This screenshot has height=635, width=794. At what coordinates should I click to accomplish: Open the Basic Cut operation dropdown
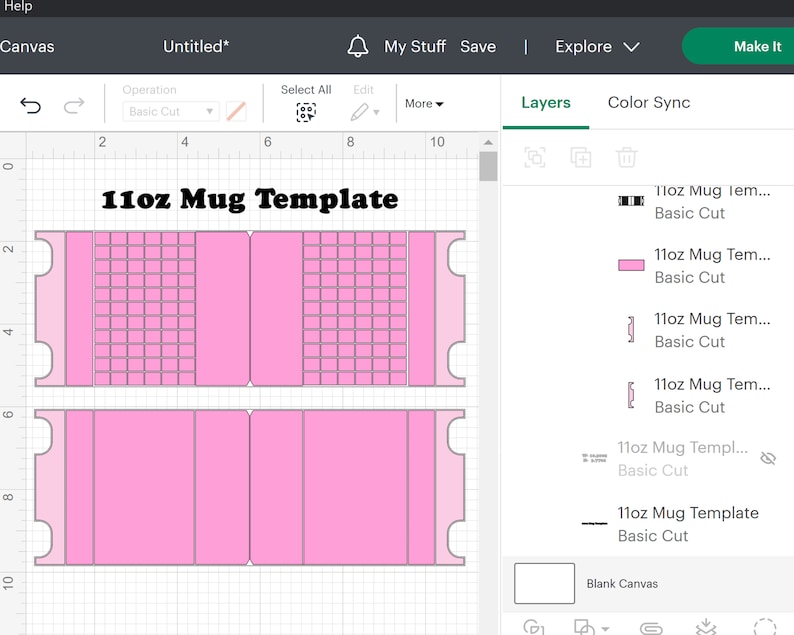[171, 111]
